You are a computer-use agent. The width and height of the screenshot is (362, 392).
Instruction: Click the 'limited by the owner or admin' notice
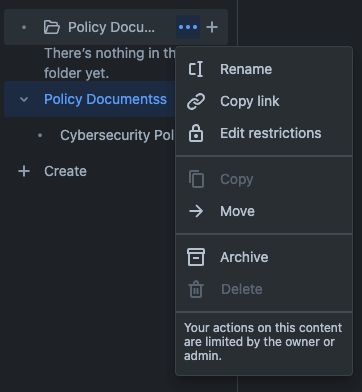263,342
